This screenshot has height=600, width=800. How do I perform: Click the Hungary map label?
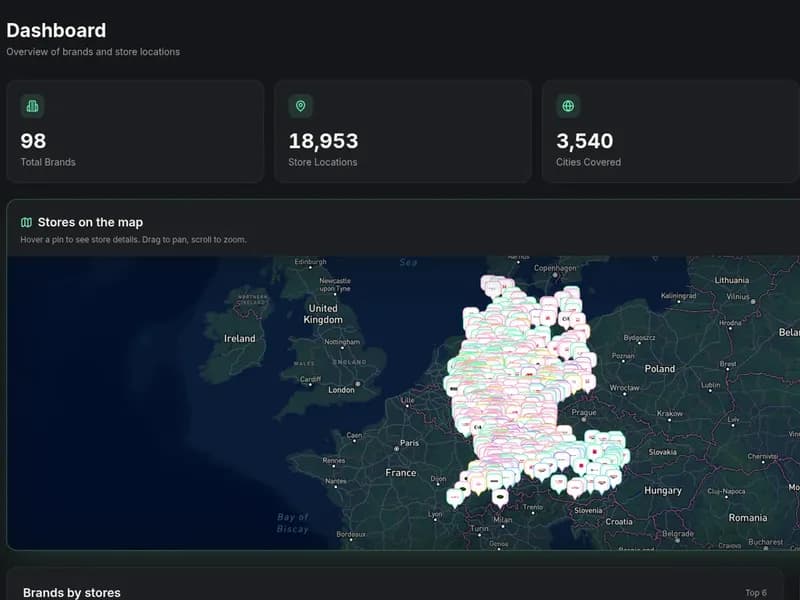tap(663, 491)
